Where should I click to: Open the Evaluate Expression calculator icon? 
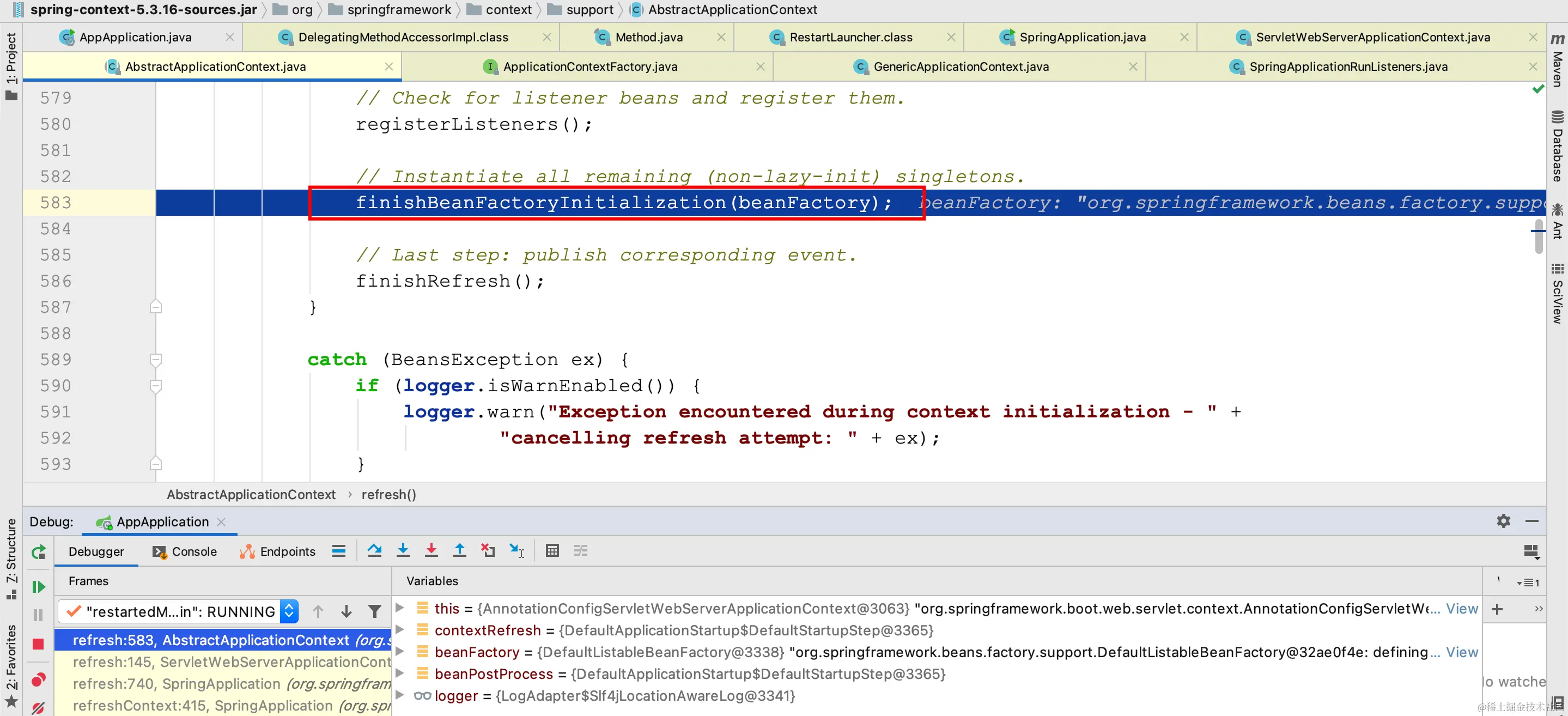pyautogui.click(x=552, y=551)
